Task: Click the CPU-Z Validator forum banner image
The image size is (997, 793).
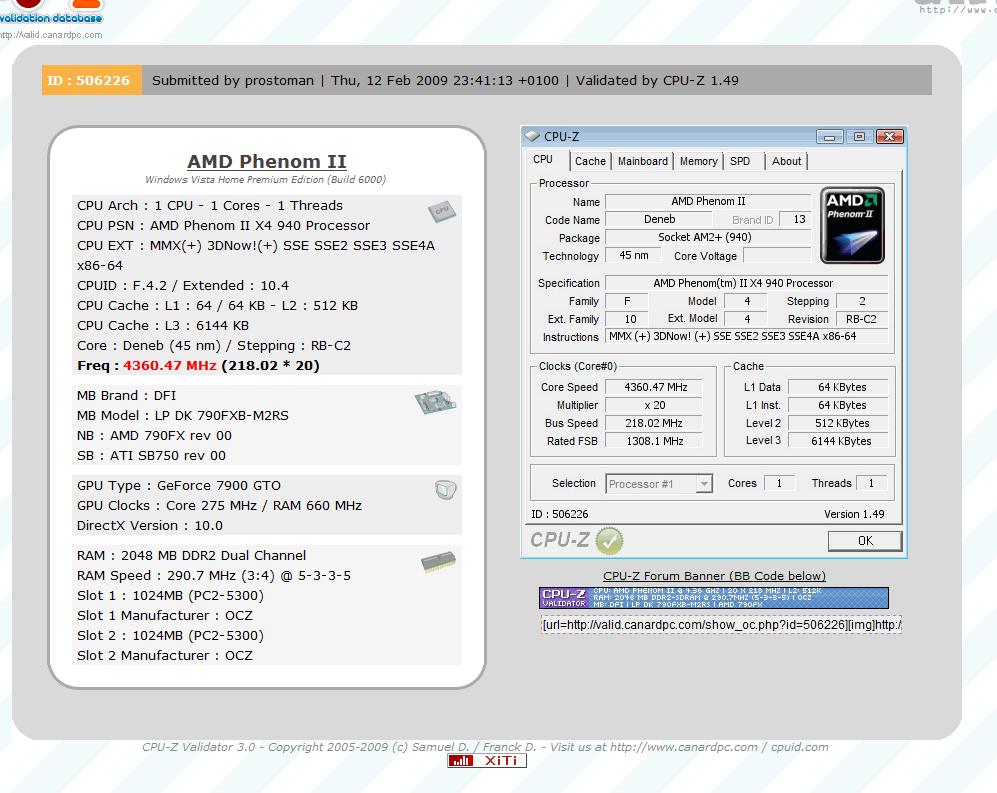Action: pos(713,598)
